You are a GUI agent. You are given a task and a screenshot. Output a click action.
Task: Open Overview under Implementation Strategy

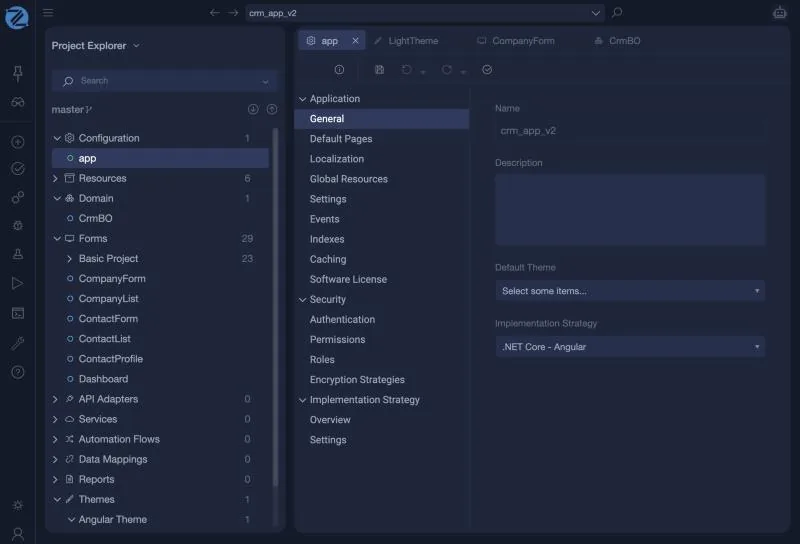(x=330, y=420)
